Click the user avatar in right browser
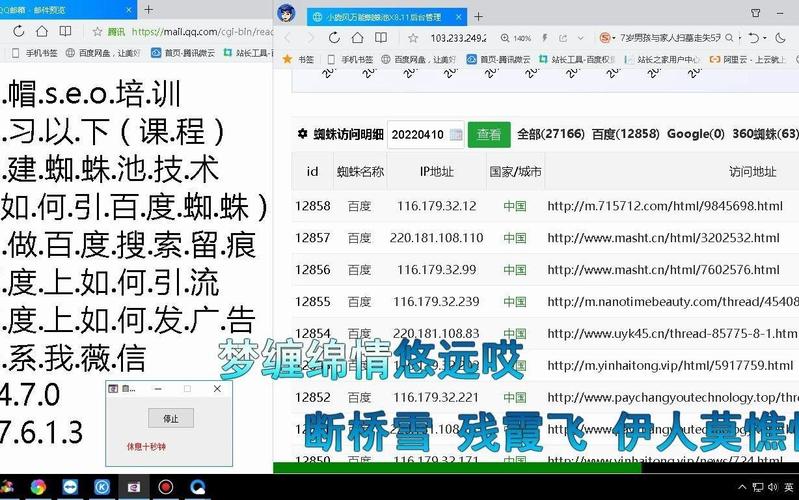The height and width of the screenshot is (500, 799). tap(286, 12)
